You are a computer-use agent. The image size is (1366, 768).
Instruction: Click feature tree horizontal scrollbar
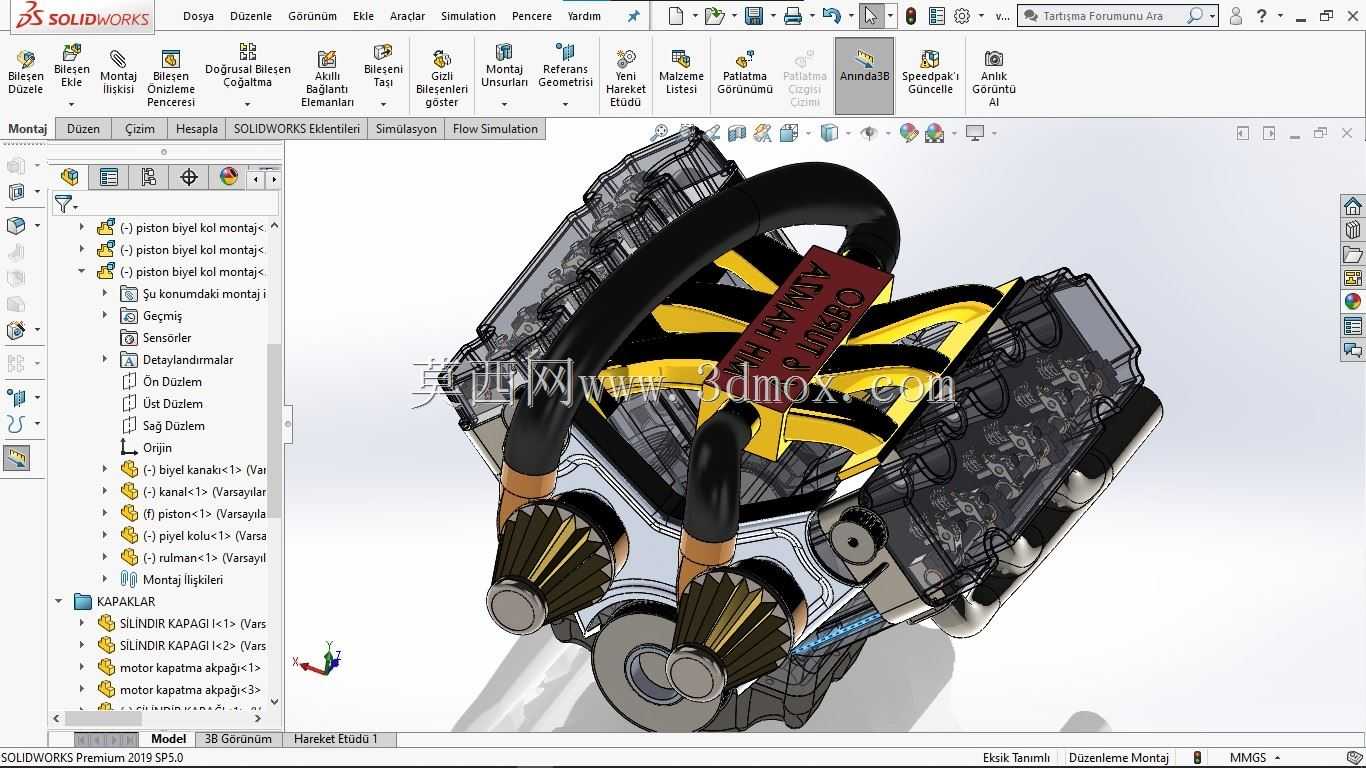click(105, 718)
